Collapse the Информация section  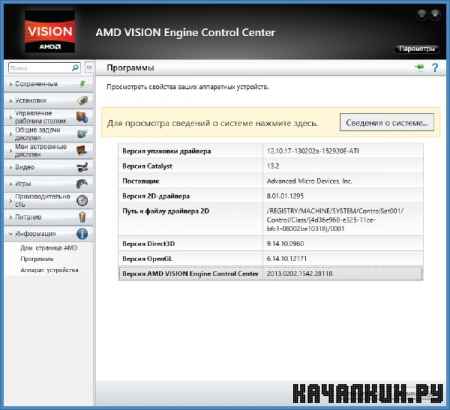[11, 234]
